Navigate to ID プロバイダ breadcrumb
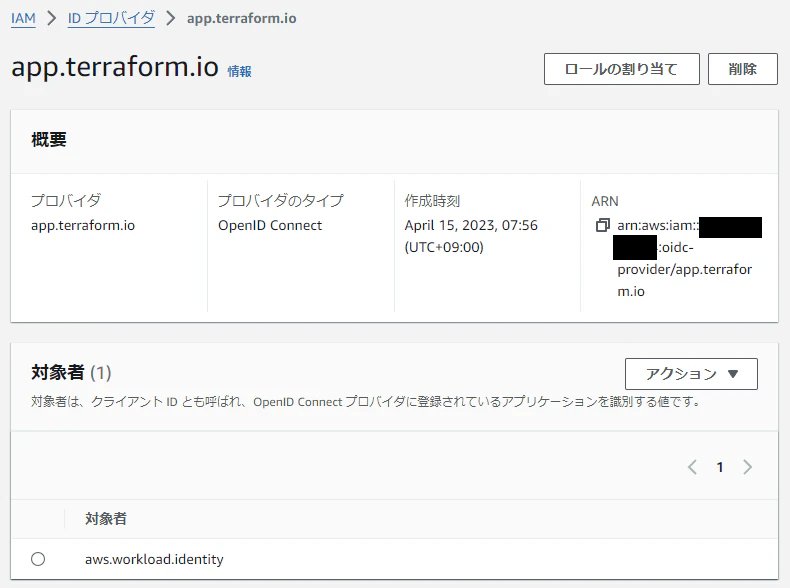790x588 pixels. 111,18
